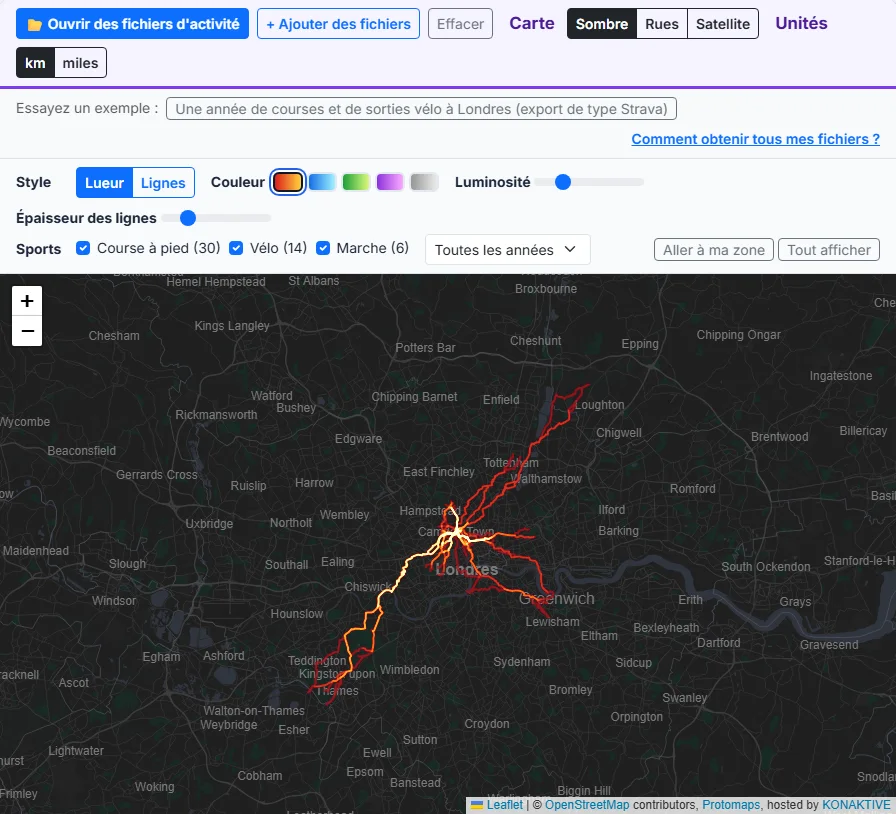The image size is (896, 814).
Task: Pick the blue color swatch
Action: (322, 182)
